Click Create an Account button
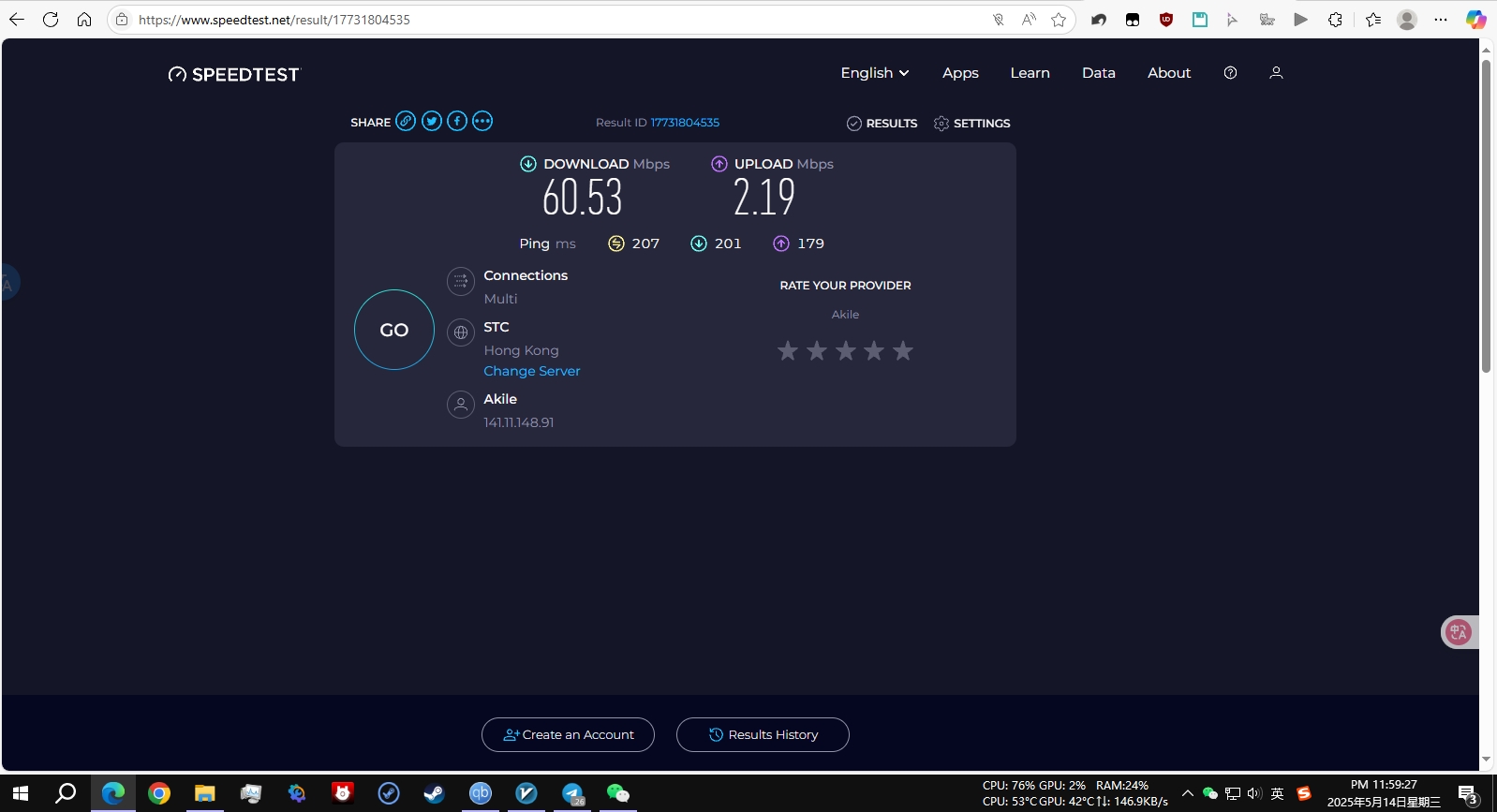Viewport: 1497px width, 812px height. (568, 735)
